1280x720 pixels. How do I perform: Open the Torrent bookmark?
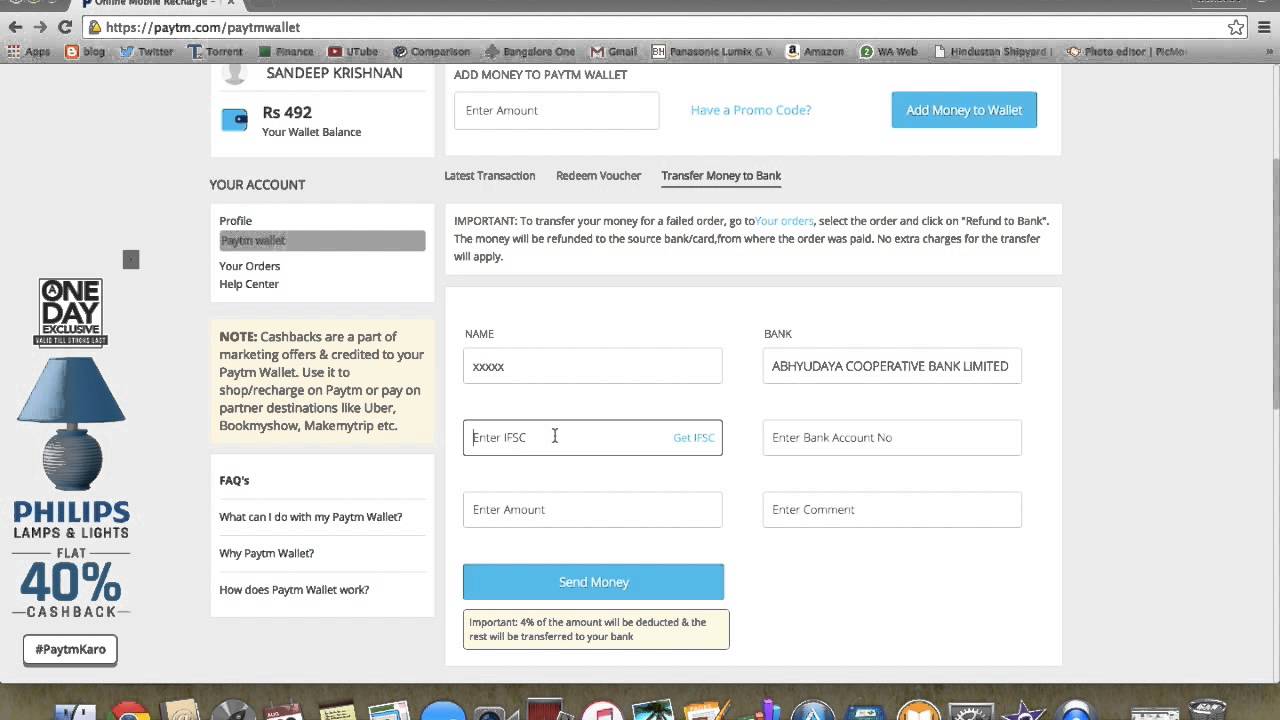coord(215,51)
